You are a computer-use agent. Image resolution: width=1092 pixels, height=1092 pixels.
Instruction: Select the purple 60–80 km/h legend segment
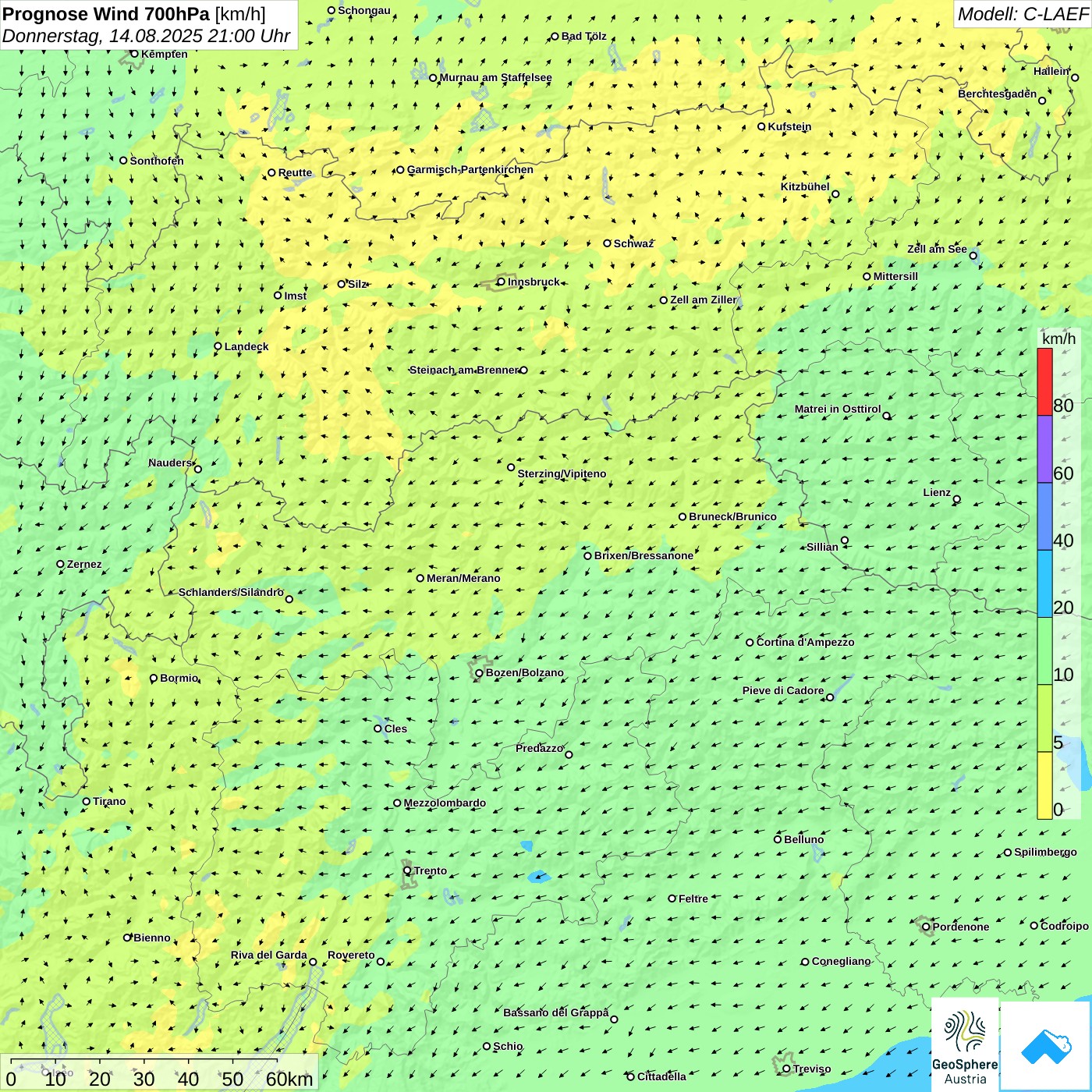(x=1044, y=449)
